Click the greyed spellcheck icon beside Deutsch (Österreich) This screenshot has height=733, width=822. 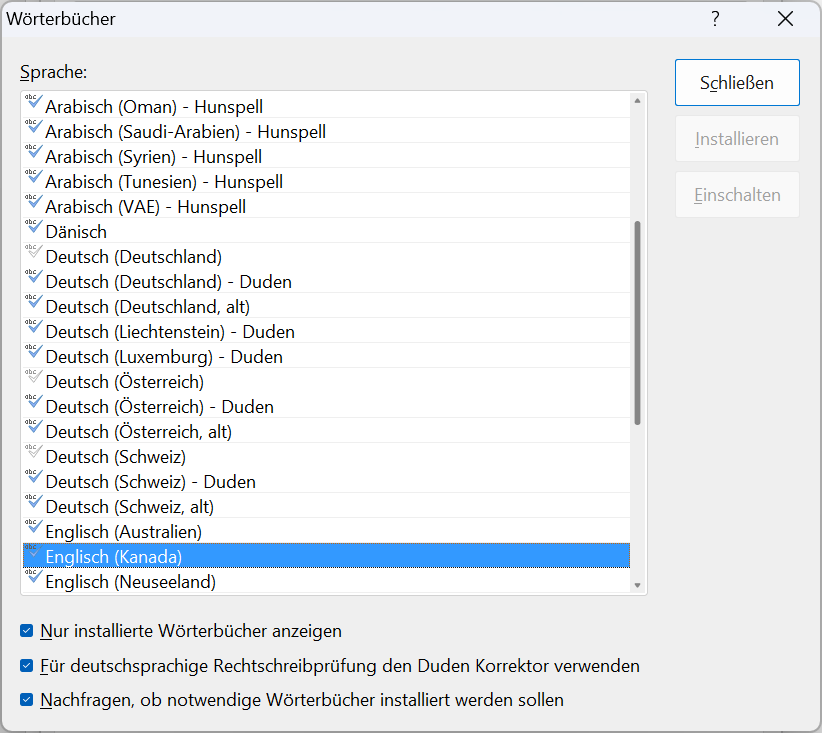click(33, 376)
